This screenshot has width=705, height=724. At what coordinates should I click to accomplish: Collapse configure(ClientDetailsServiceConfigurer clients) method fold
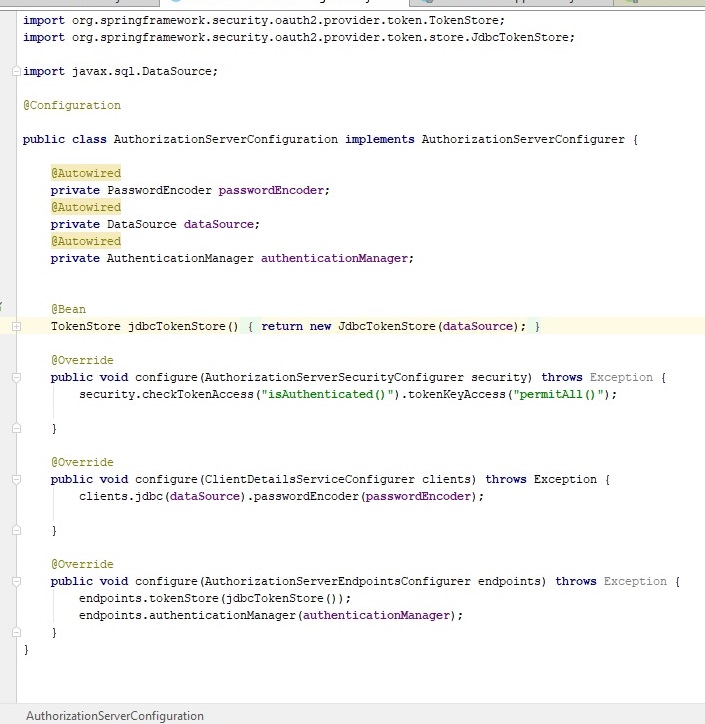point(16,480)
